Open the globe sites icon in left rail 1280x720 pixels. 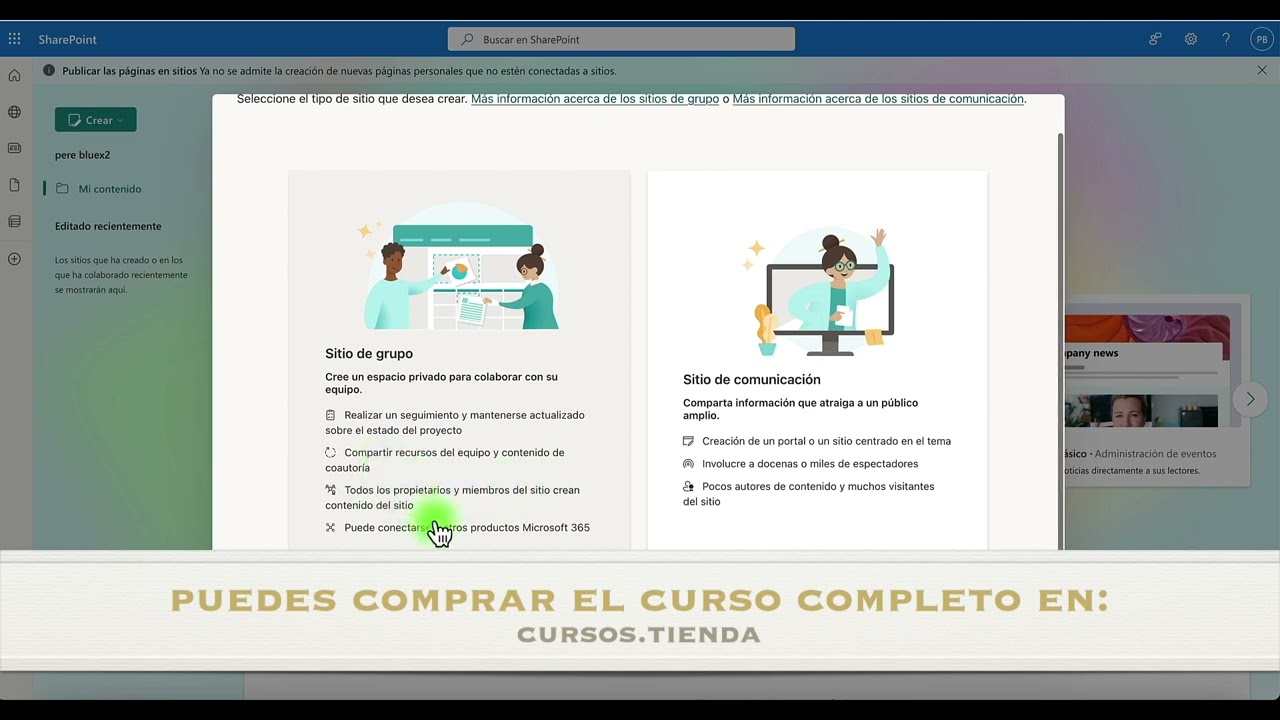pyautogui.click(x=14, y=112)
